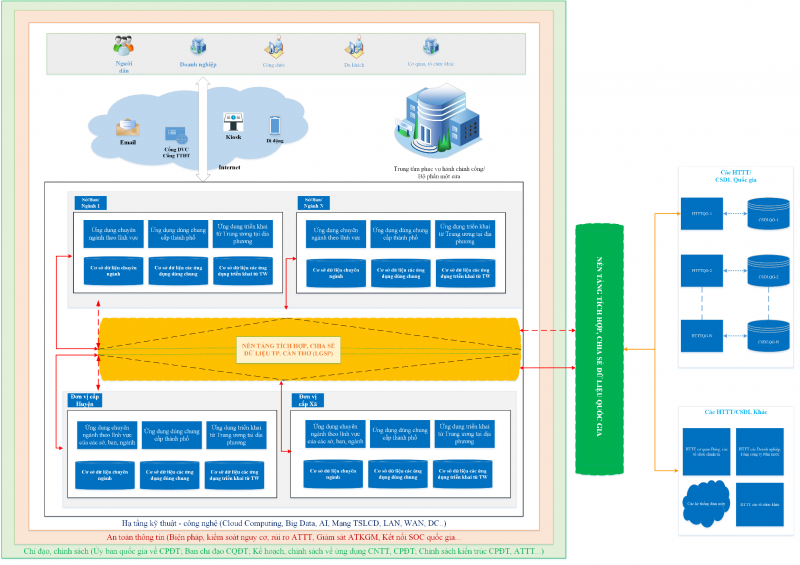Click the Người dân people icon
Viewport: 800px width, 565px height.
[x=124, y=46]
